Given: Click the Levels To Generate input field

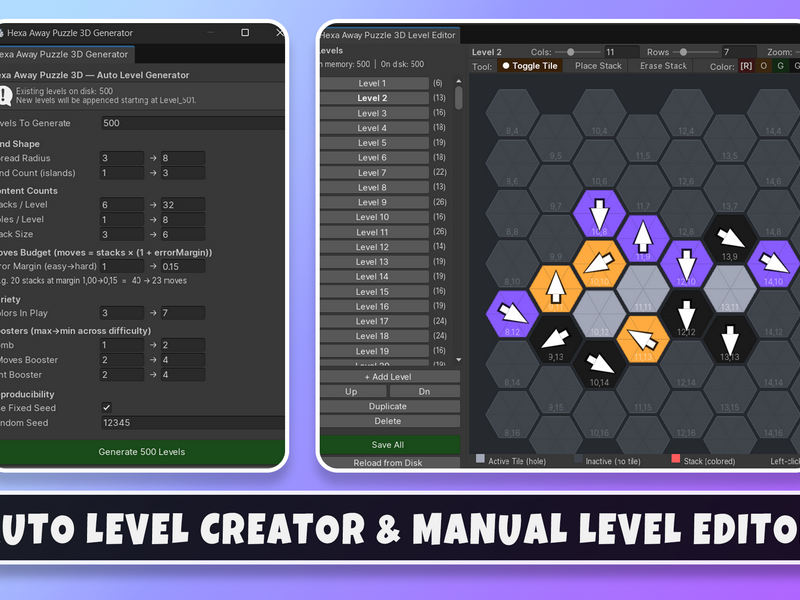Looking at the screenshot, I should pyautogui.click(x=192, y=123).
